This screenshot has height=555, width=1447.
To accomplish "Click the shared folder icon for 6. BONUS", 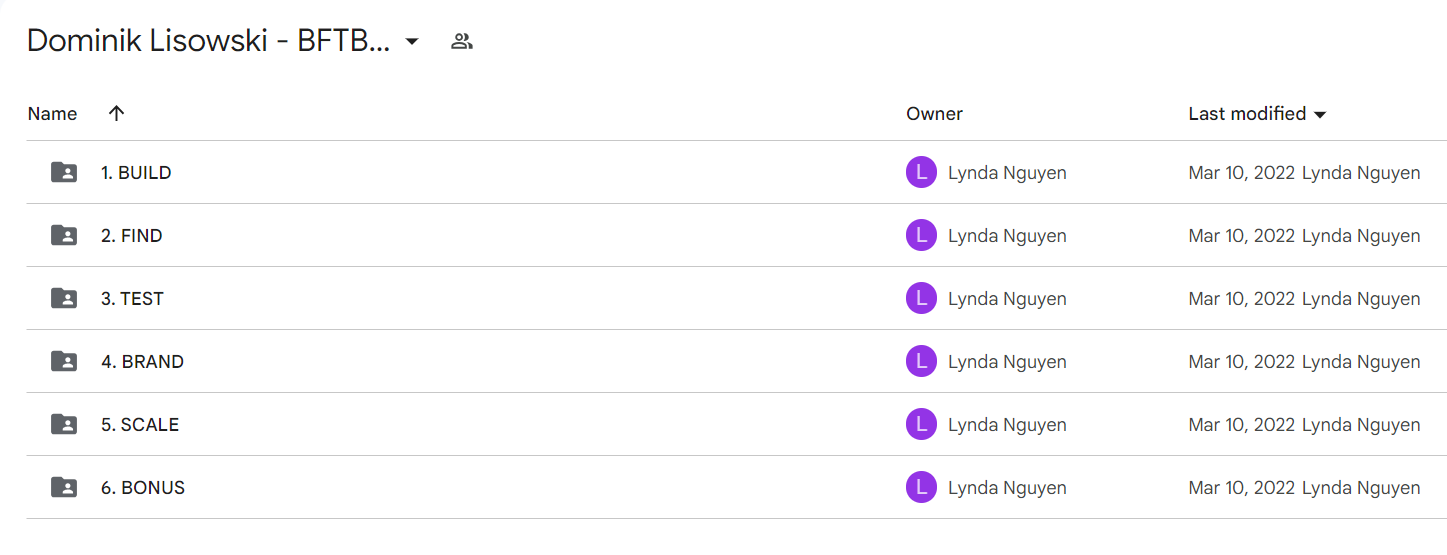I will 64,487.
